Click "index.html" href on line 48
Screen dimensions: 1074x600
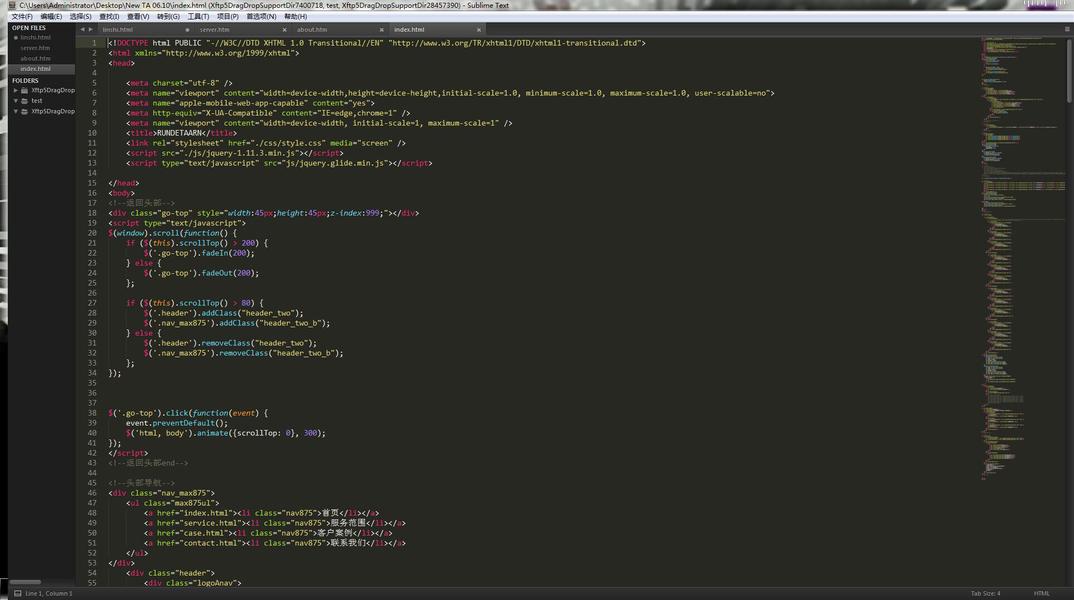point(205,513)
